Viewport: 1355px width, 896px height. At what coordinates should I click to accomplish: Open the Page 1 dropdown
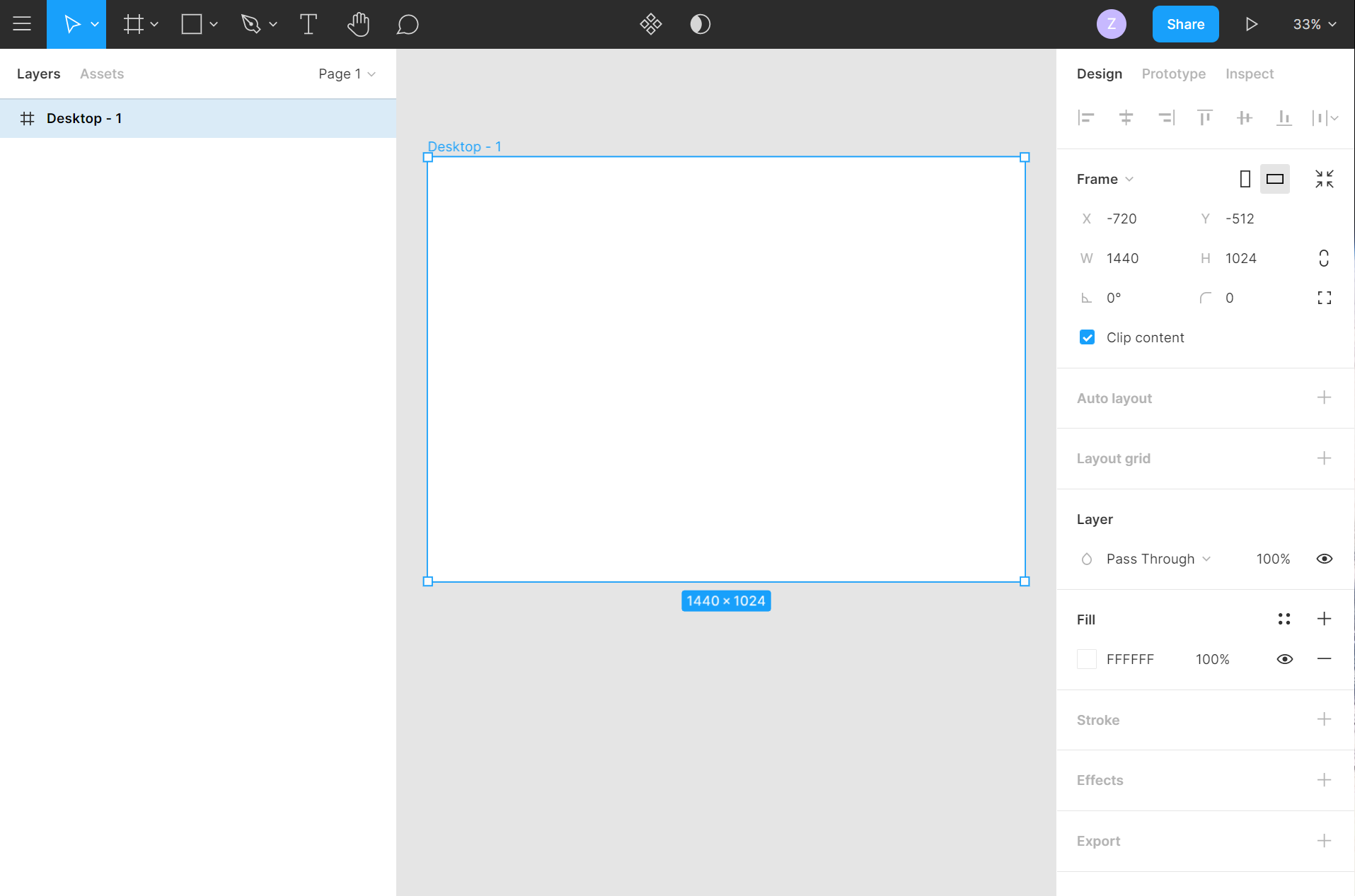click(347, 74)
